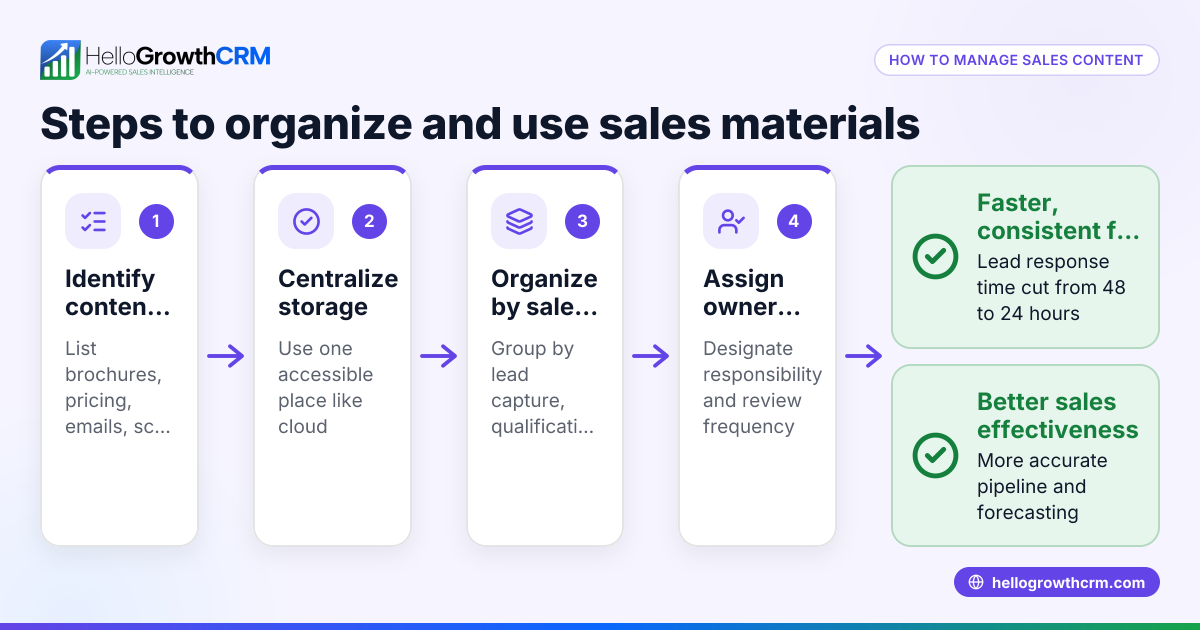Click the Assign owner card title
Image resolution: width=1200 pixels, height=630 pixels.
click(752, 293)
